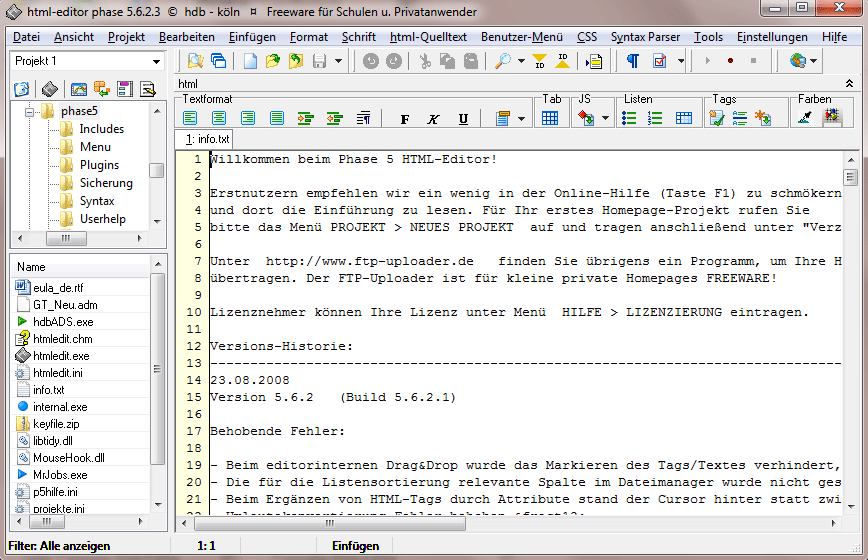This screenshot has width=868, height=560.
Task: Click the home folder icon in project panel
Action: (x=22, y=89)
